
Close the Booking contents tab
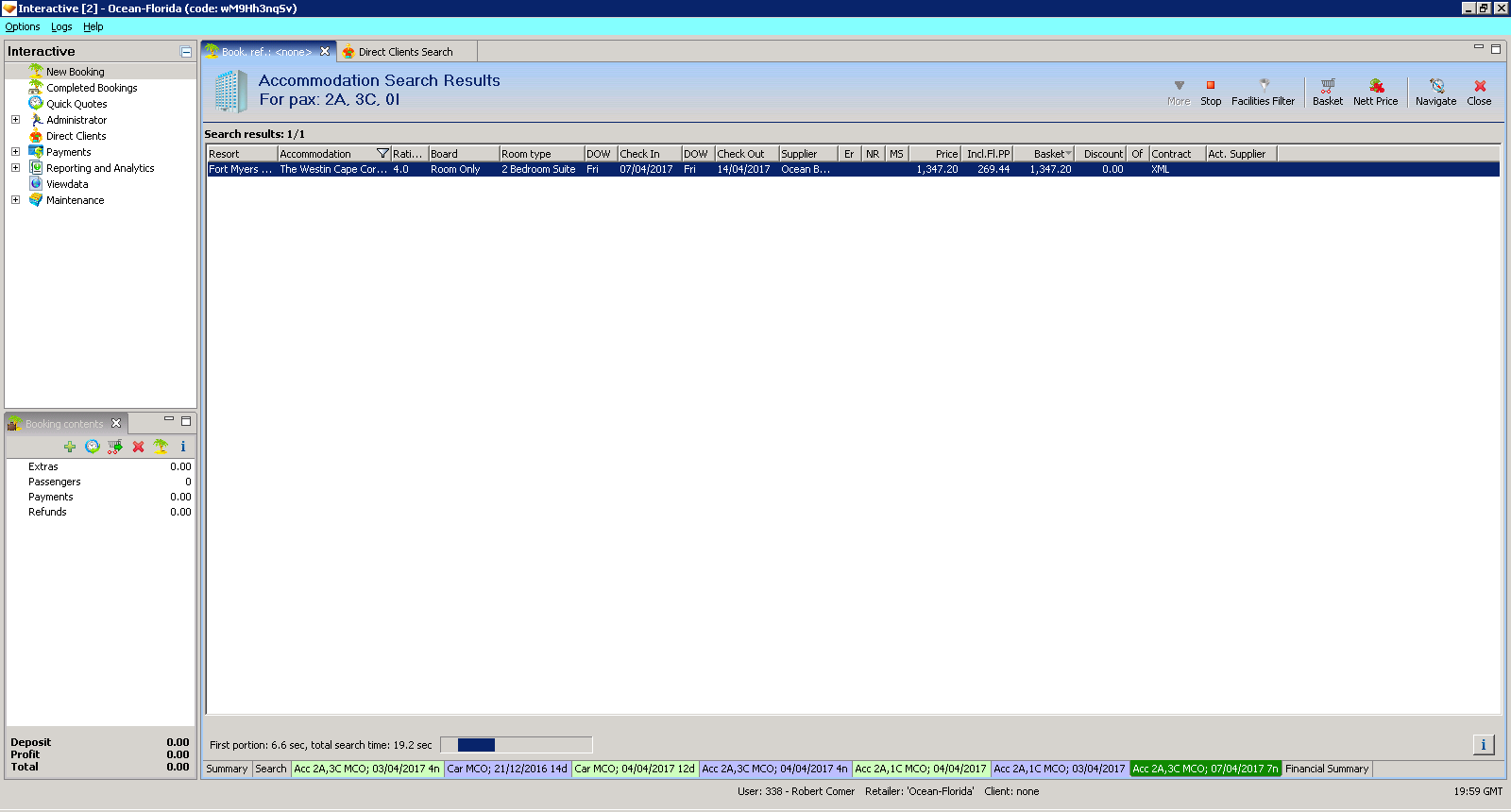116,423
